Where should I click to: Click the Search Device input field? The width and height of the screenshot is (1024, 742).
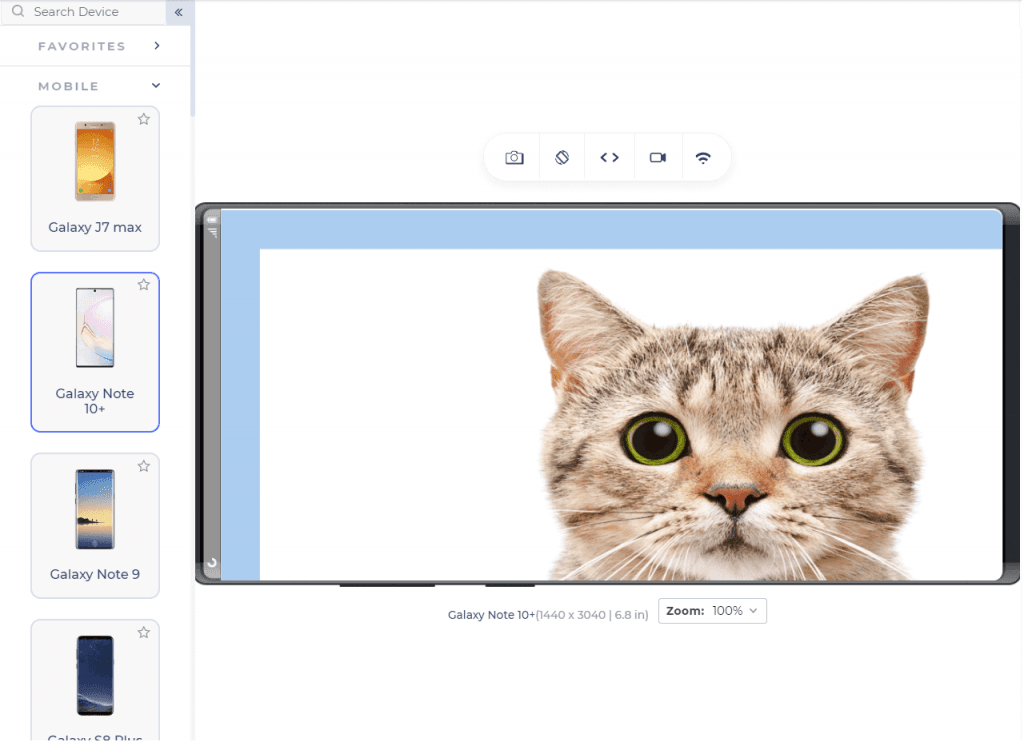coord(90,12)
